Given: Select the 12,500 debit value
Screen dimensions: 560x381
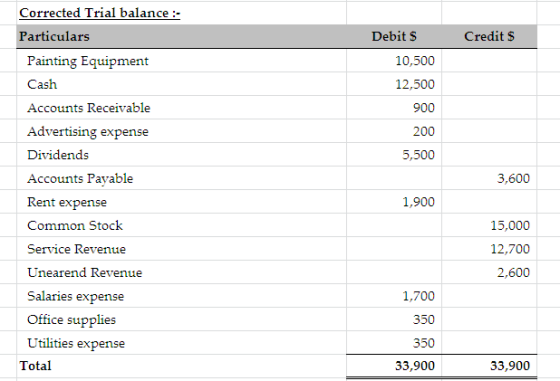Looking at the screenshot, I should [415, 84].
